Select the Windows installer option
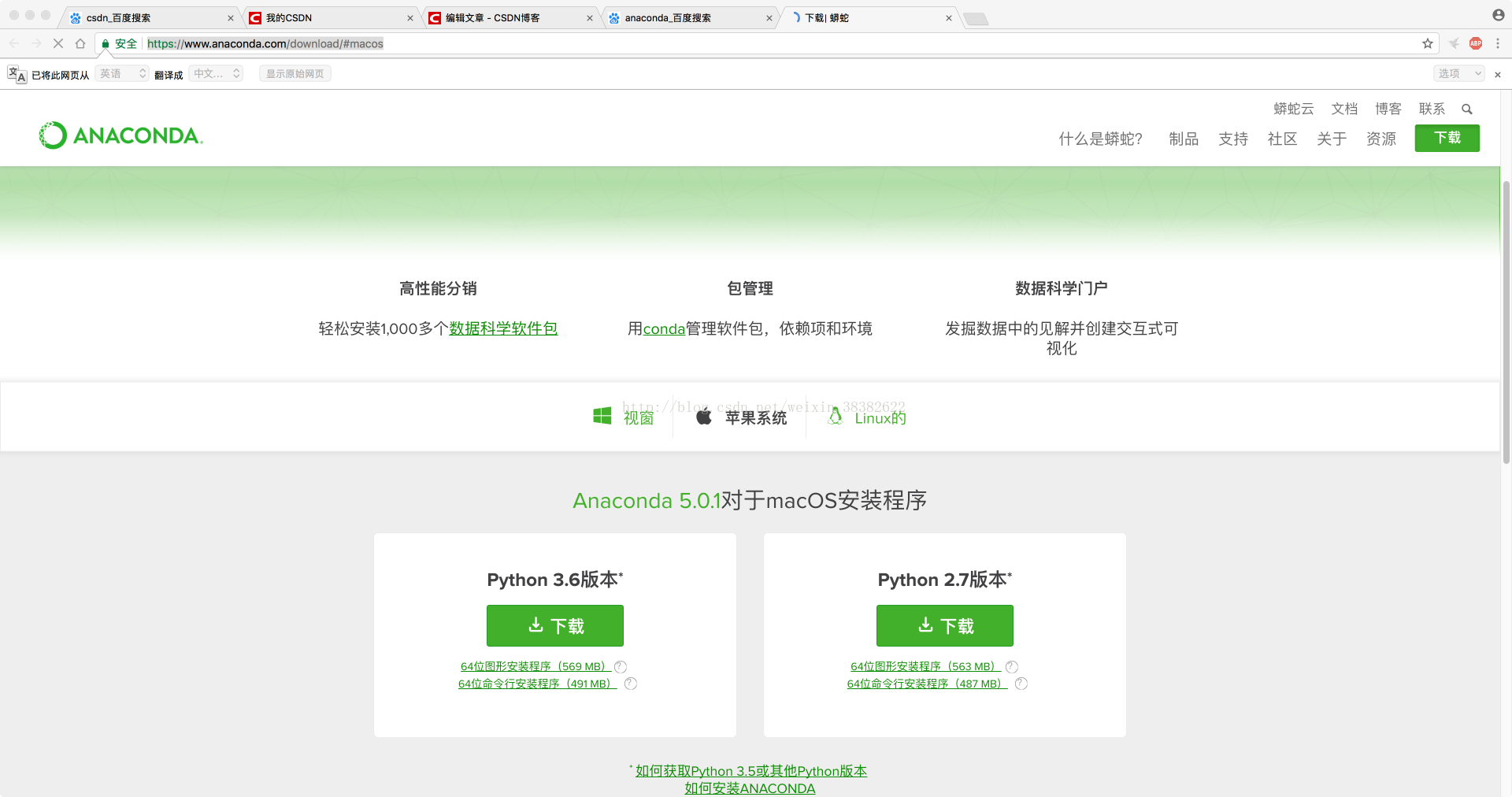1512x797 pixels. tap(624, 417)
